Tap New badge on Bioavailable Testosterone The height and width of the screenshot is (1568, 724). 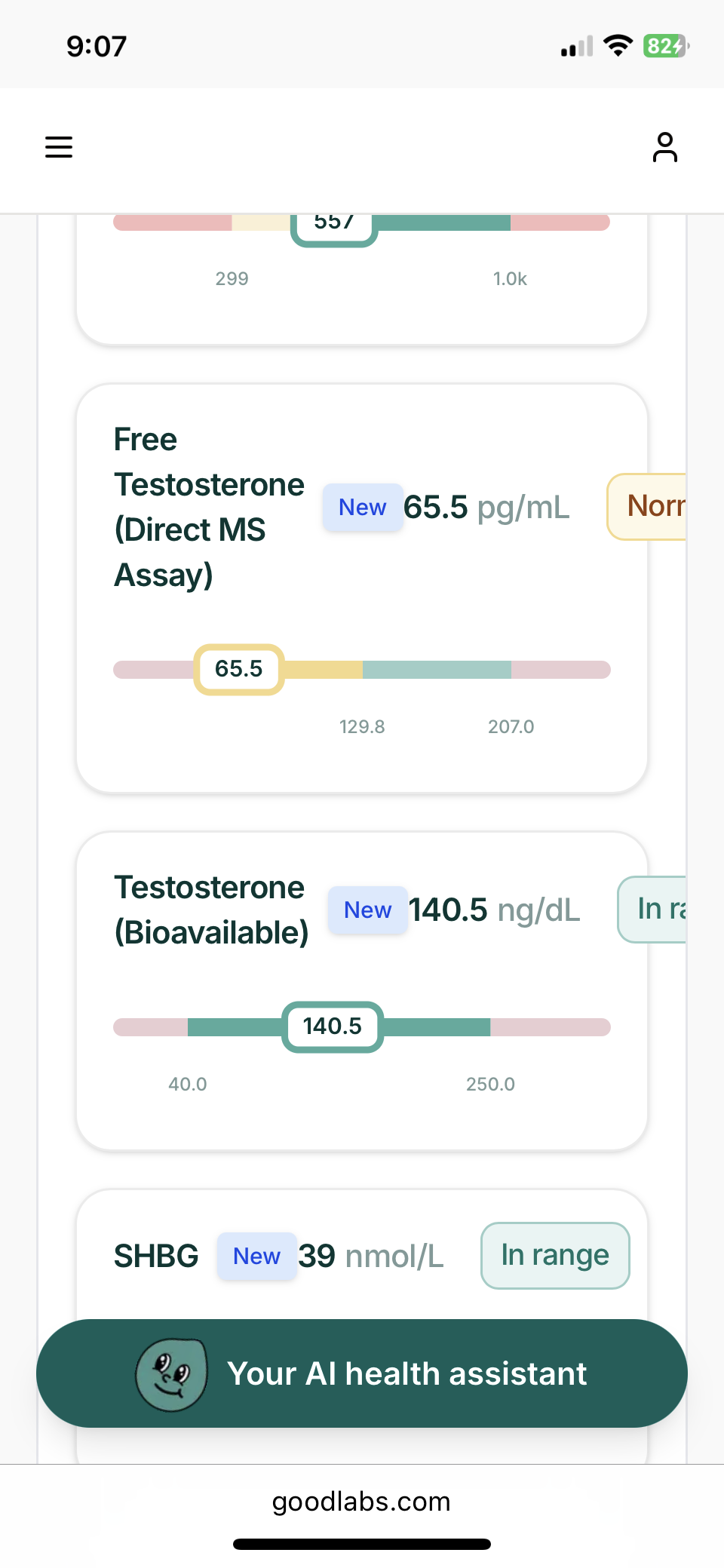pyautogui.click(x=368, y=910)
